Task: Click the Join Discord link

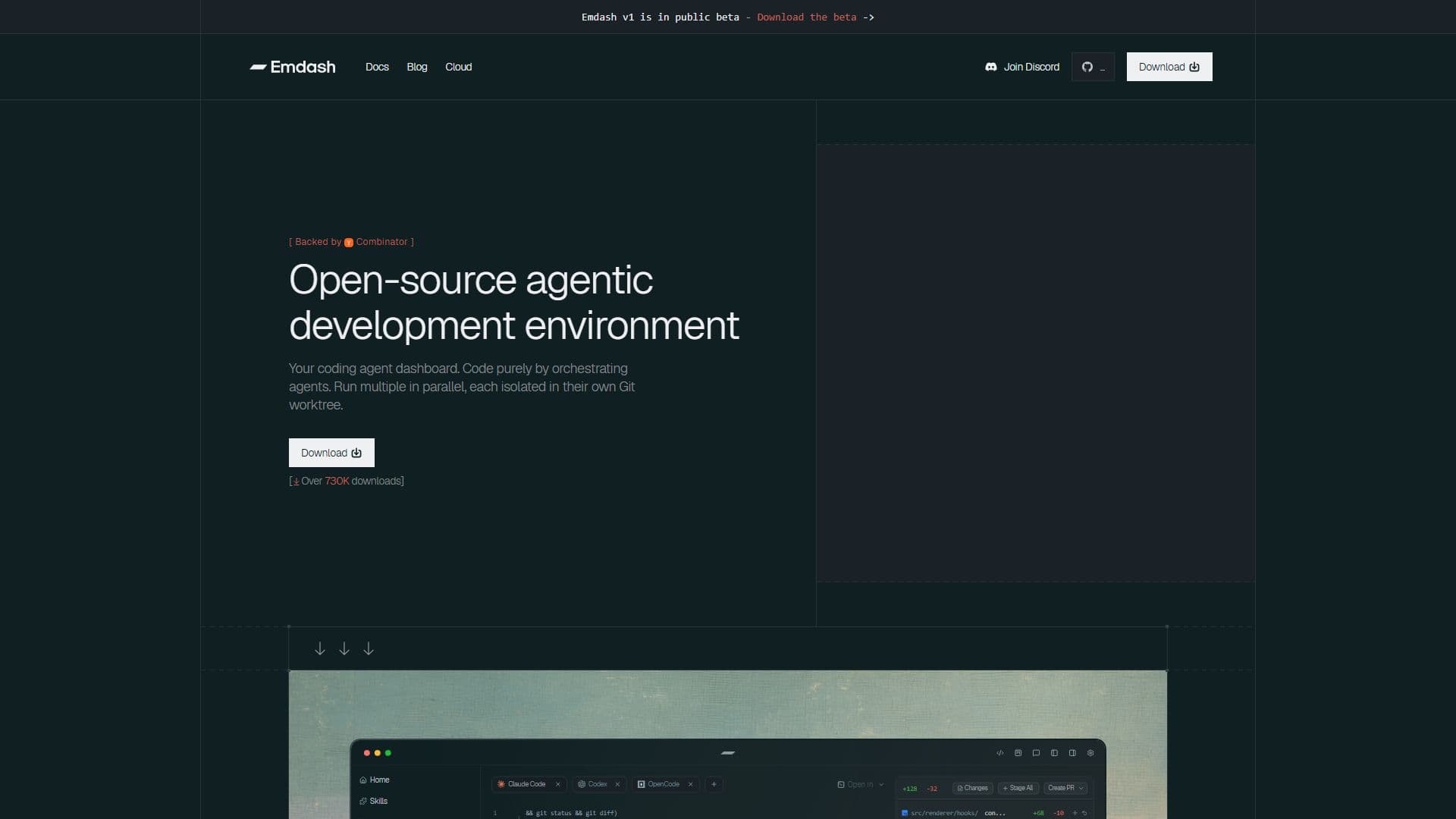Action: (x=1022, y=67)
